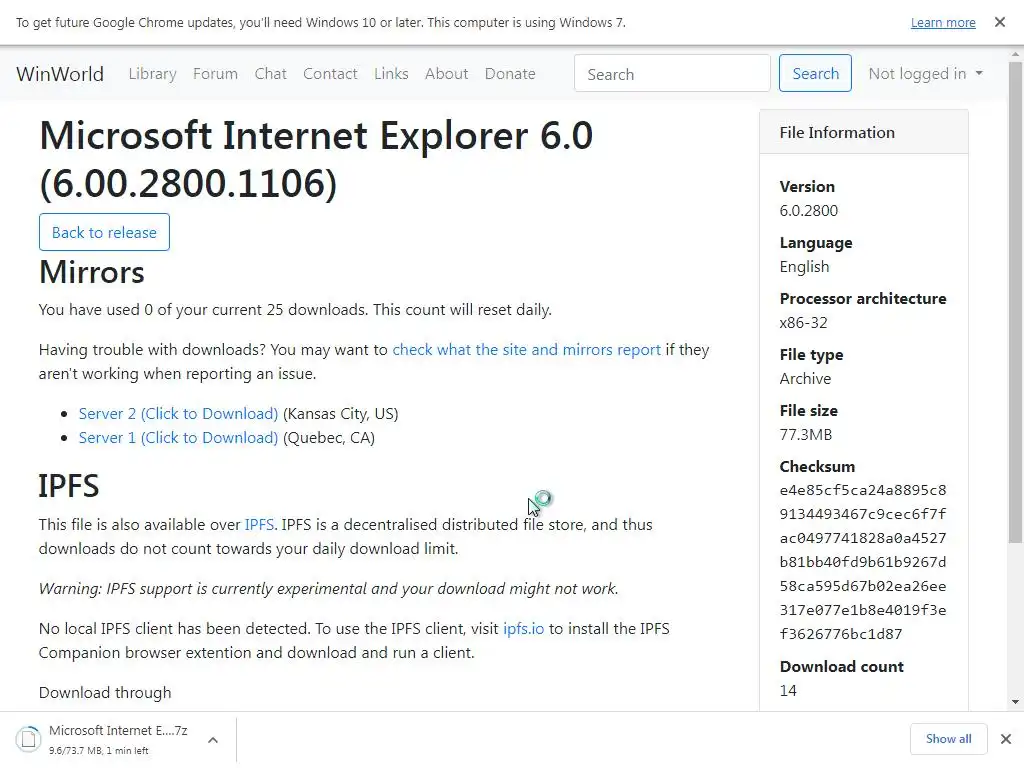Viewport: 1024px width, 768px height.
Task: Close the Chrome update notification bar
Action: (x=999, y=22)
